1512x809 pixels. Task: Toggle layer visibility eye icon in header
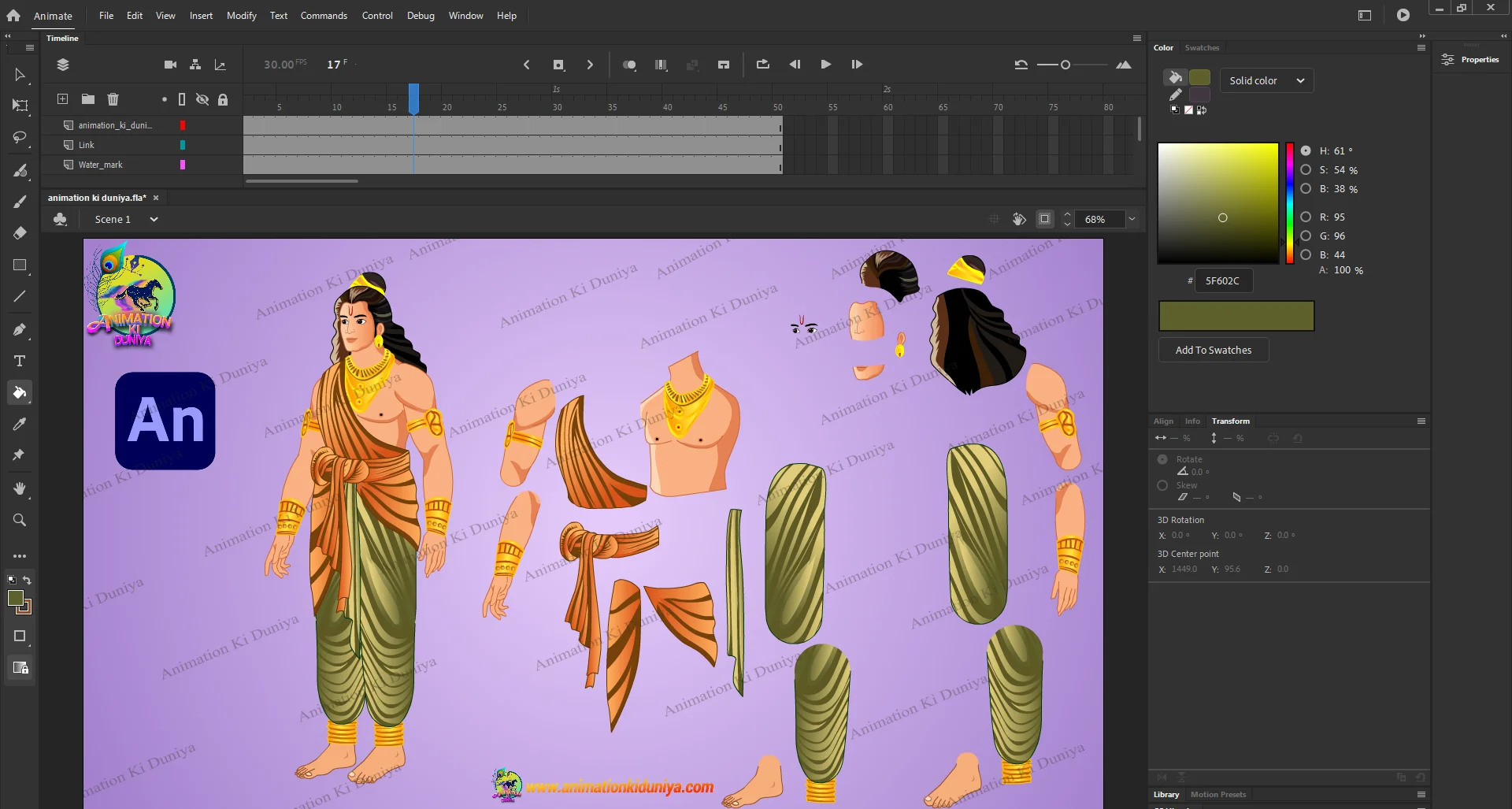coord(202,99)
